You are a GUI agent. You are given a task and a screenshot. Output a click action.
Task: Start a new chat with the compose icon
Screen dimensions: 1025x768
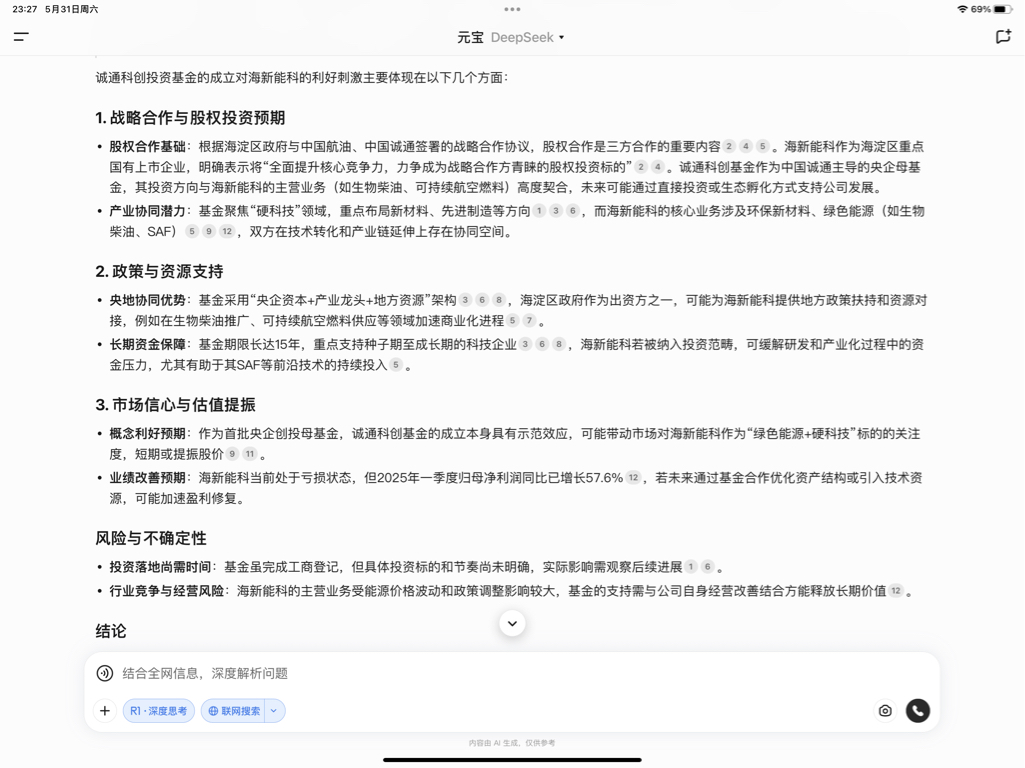click(x=1003, y=37)
